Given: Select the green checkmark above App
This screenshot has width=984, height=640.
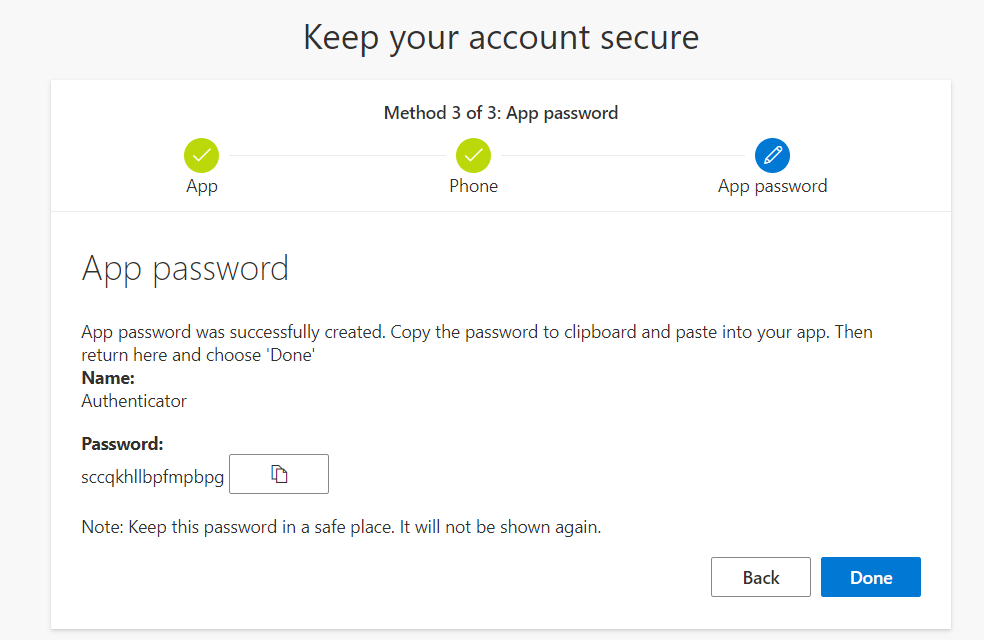Looking at the screenshot, I should pyautogui.click(x=201, y=156).
